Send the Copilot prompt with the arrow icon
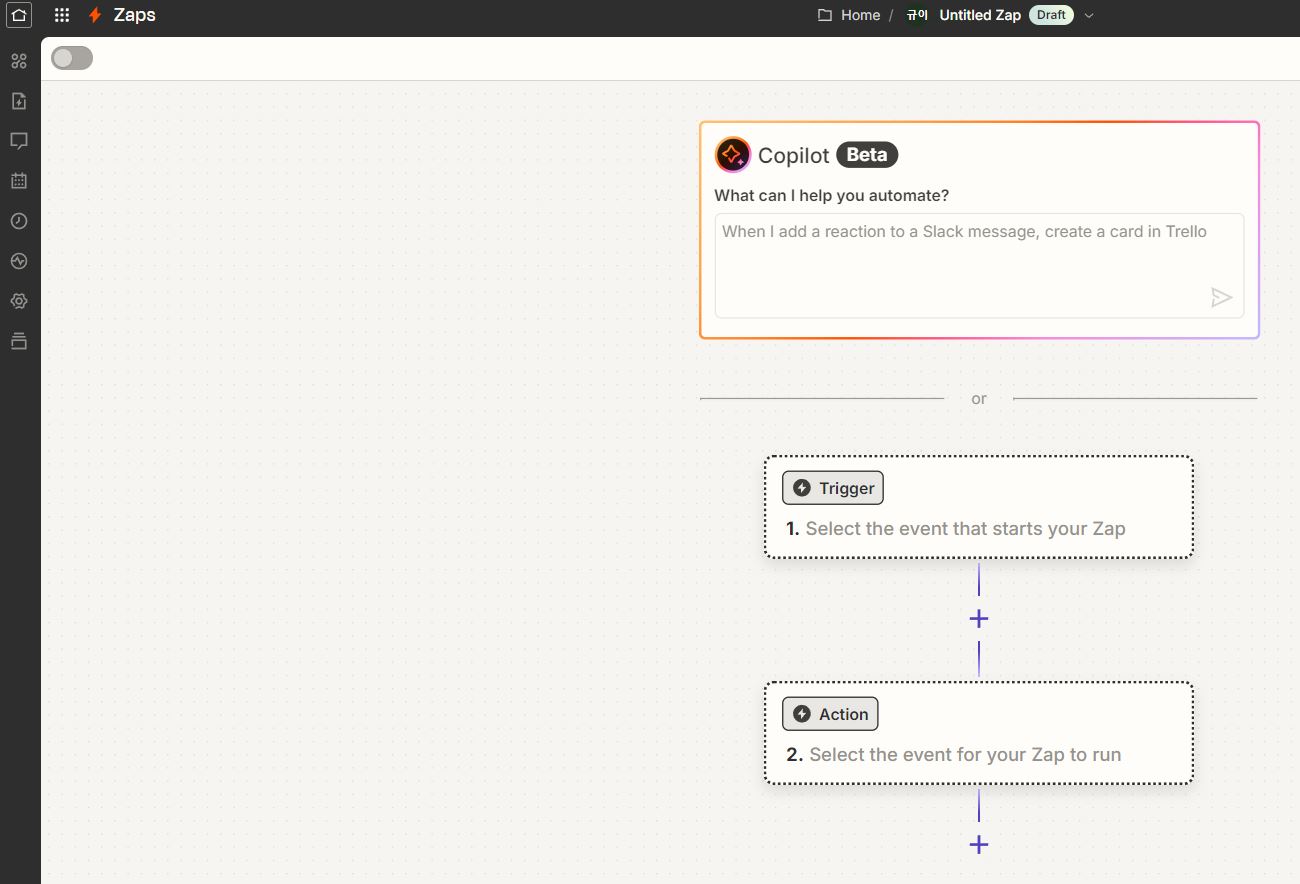Screen dimensions: 1300x884 [x=1221, y=297]
